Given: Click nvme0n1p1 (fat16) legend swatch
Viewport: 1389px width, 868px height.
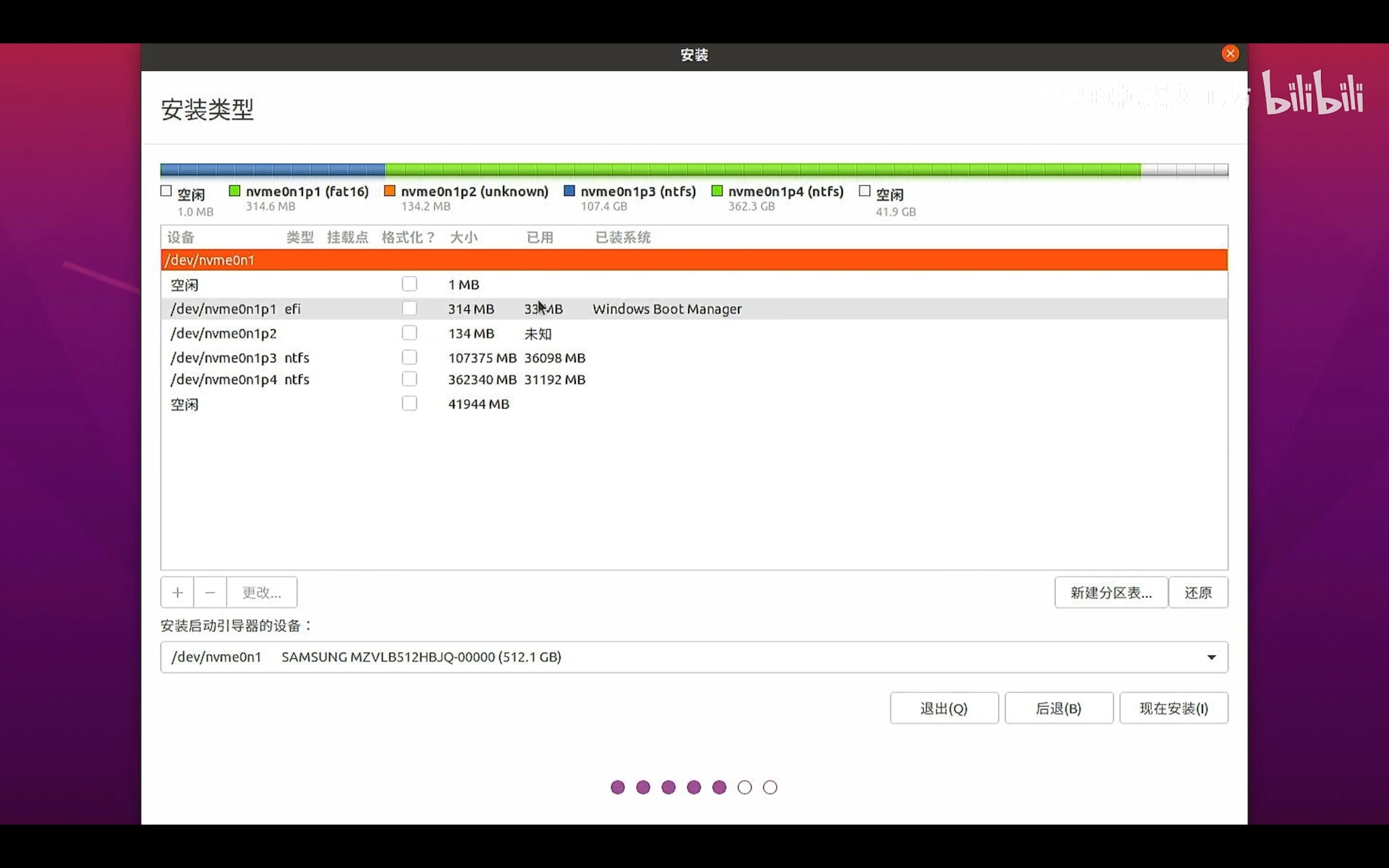Looking at the screenshot, I should (x=234, y=190).
